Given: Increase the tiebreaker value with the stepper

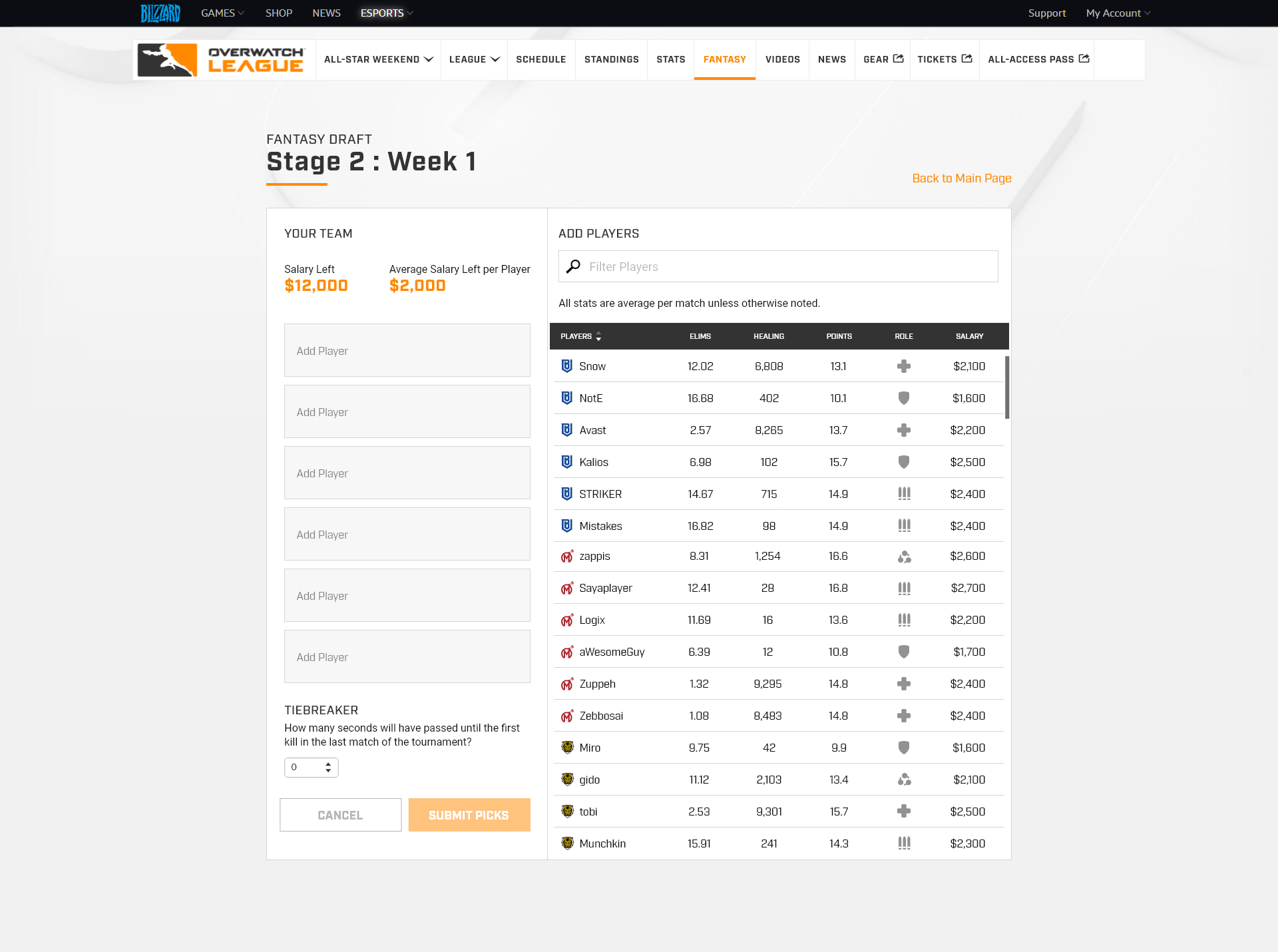Looking at the screenshot, I should point(327,764).
